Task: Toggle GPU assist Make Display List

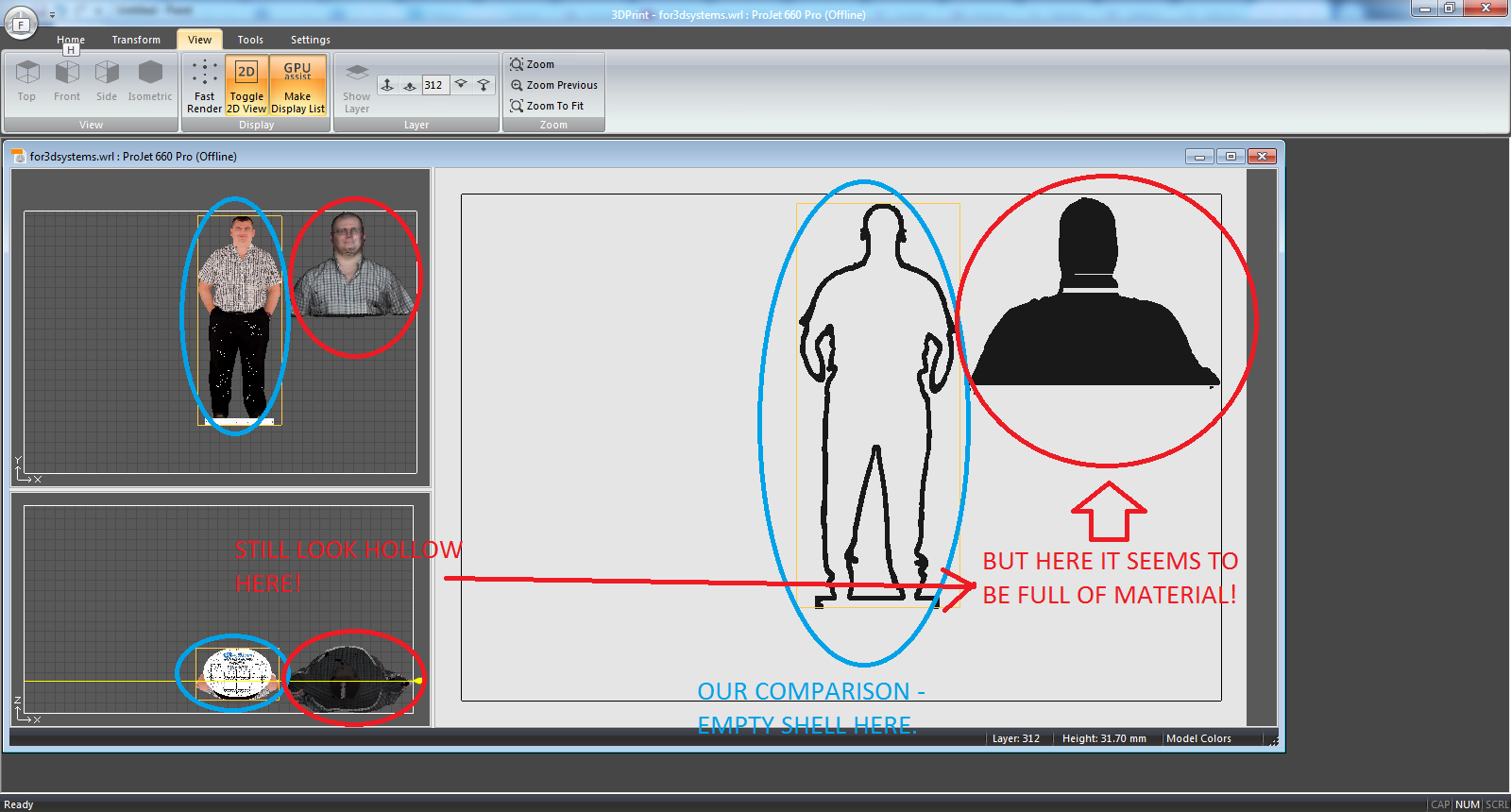Action: tap(297, 85)
